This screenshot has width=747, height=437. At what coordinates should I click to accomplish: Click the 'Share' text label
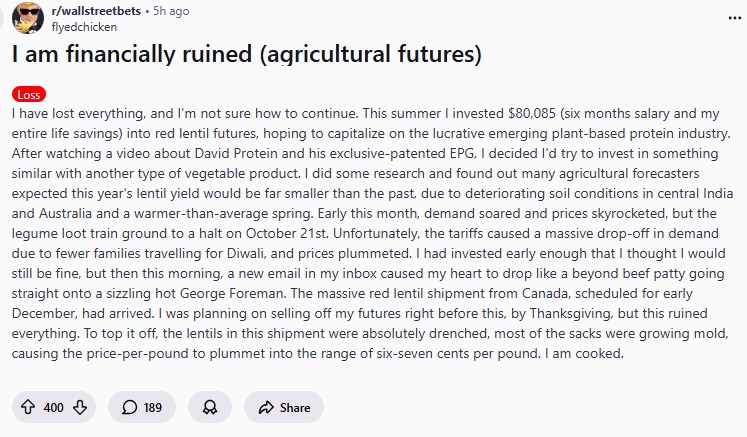tap(294, 407)
